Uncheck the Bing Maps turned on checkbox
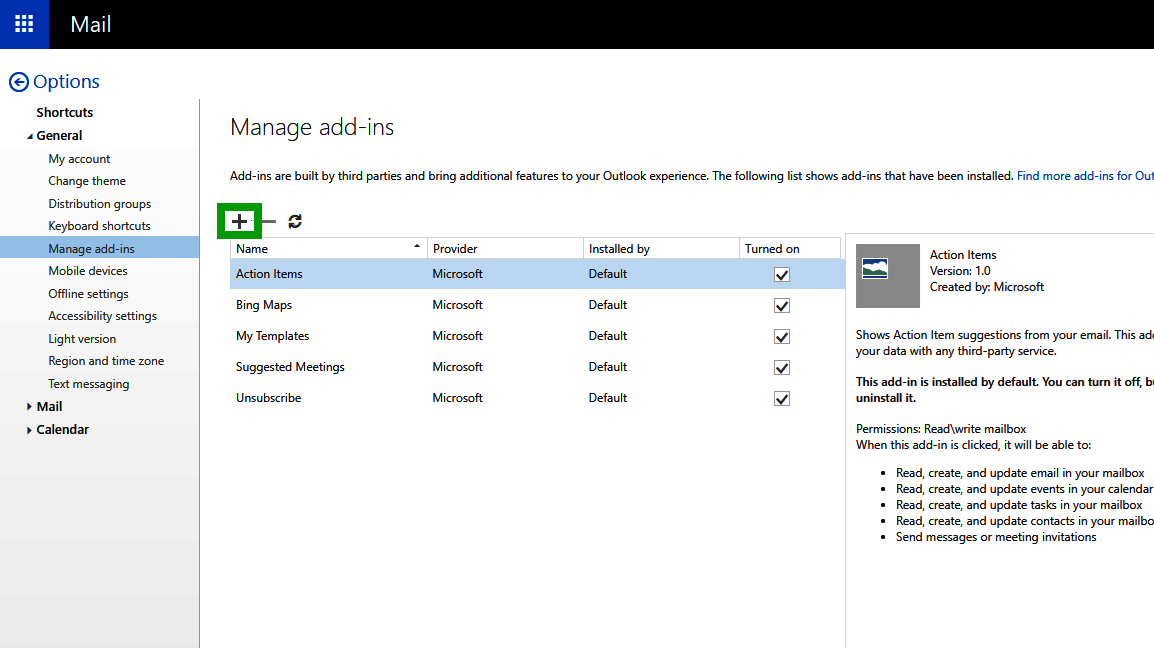Viewport: 1154px width, 648px height. [x=781, y=305]
